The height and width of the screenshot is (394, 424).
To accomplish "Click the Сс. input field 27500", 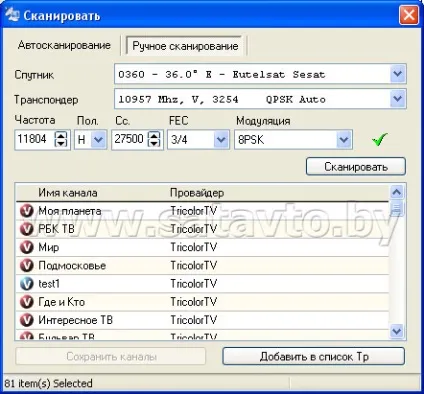I will click(130, 139).
